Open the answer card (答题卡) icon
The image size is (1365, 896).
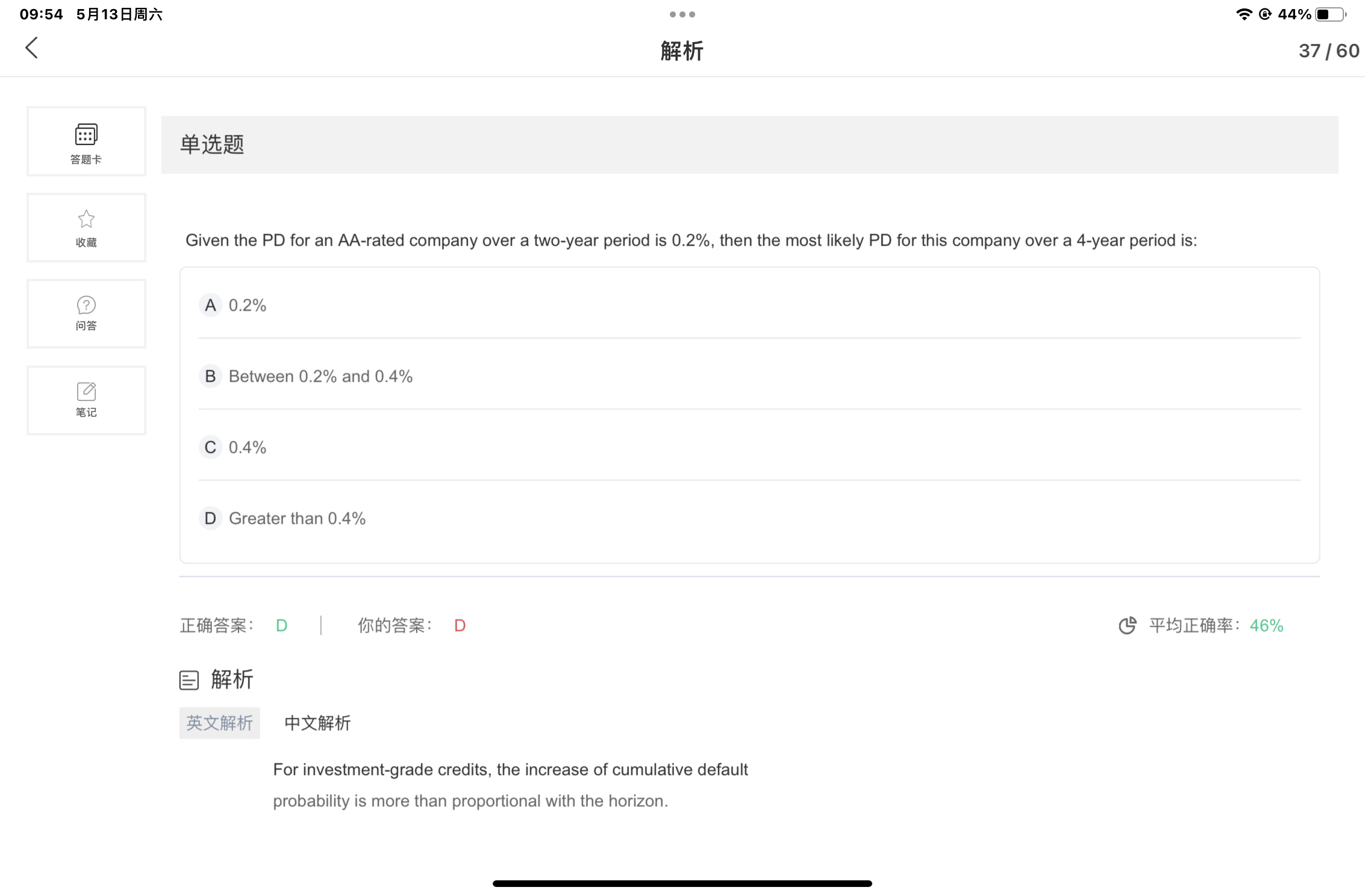point(86,135)
